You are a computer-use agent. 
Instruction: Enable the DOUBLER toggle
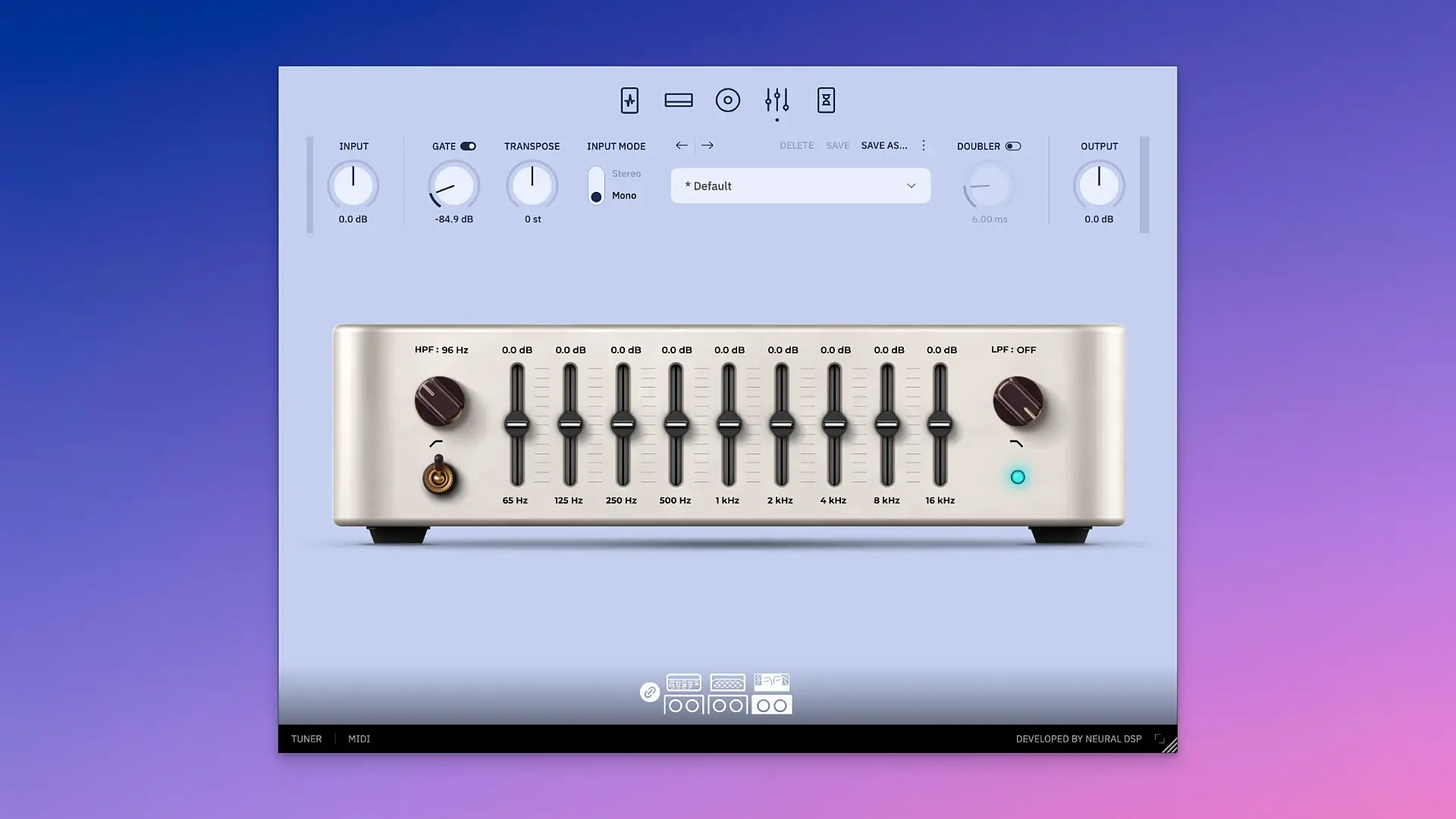pos(1013,146)
